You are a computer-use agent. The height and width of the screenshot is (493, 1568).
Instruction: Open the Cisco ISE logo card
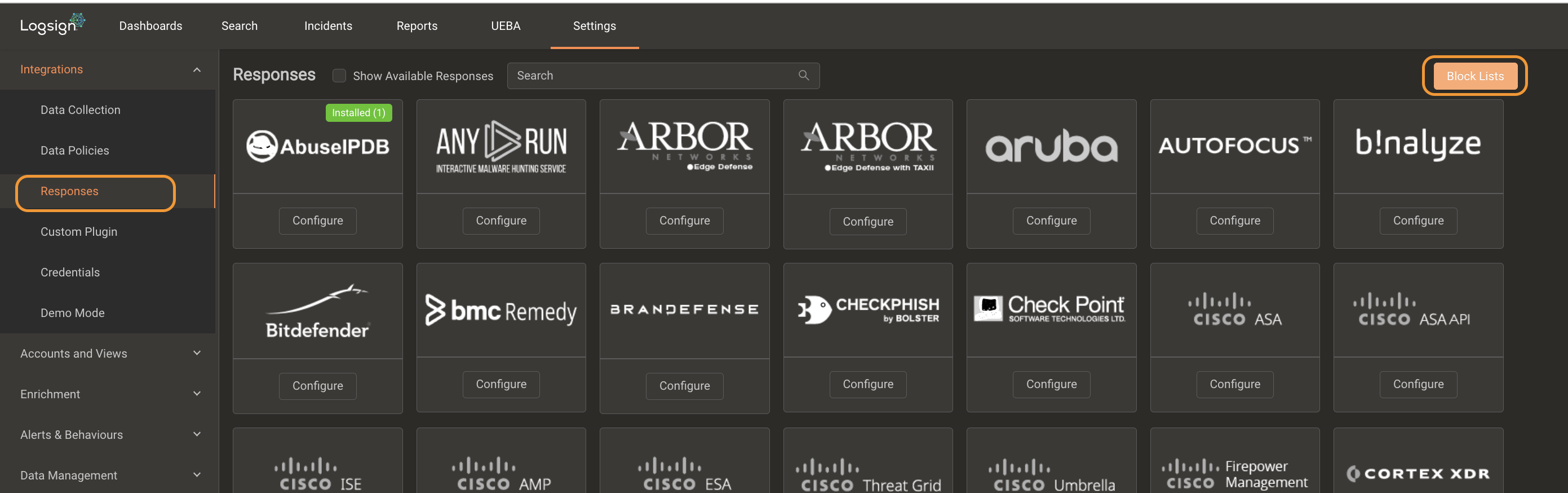pos(317,474)
